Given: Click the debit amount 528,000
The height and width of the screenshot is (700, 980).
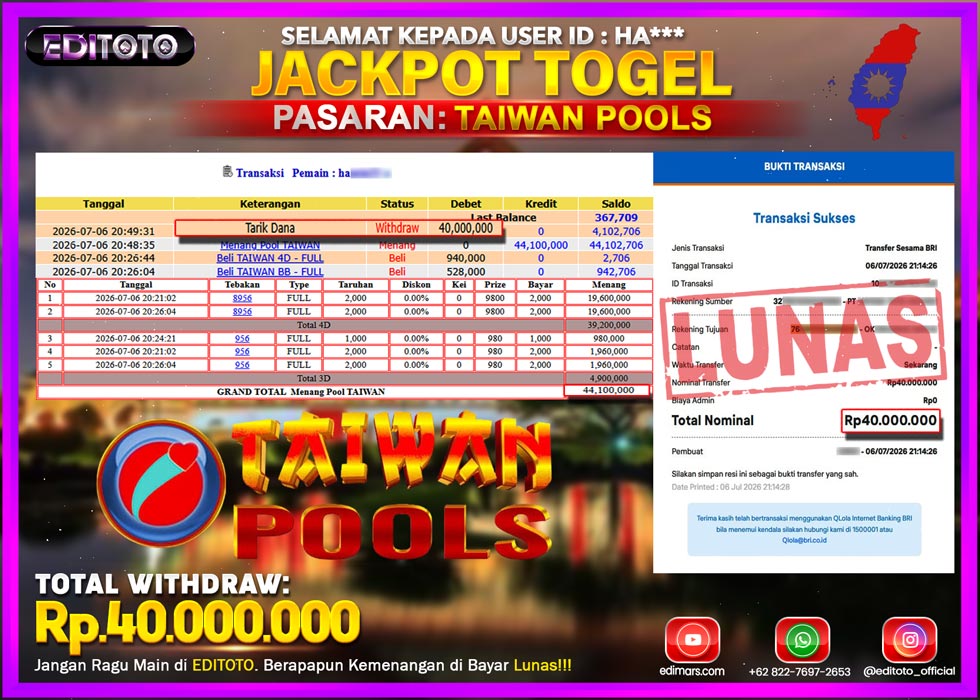Looking at the screenshot, I should point(466,272).
